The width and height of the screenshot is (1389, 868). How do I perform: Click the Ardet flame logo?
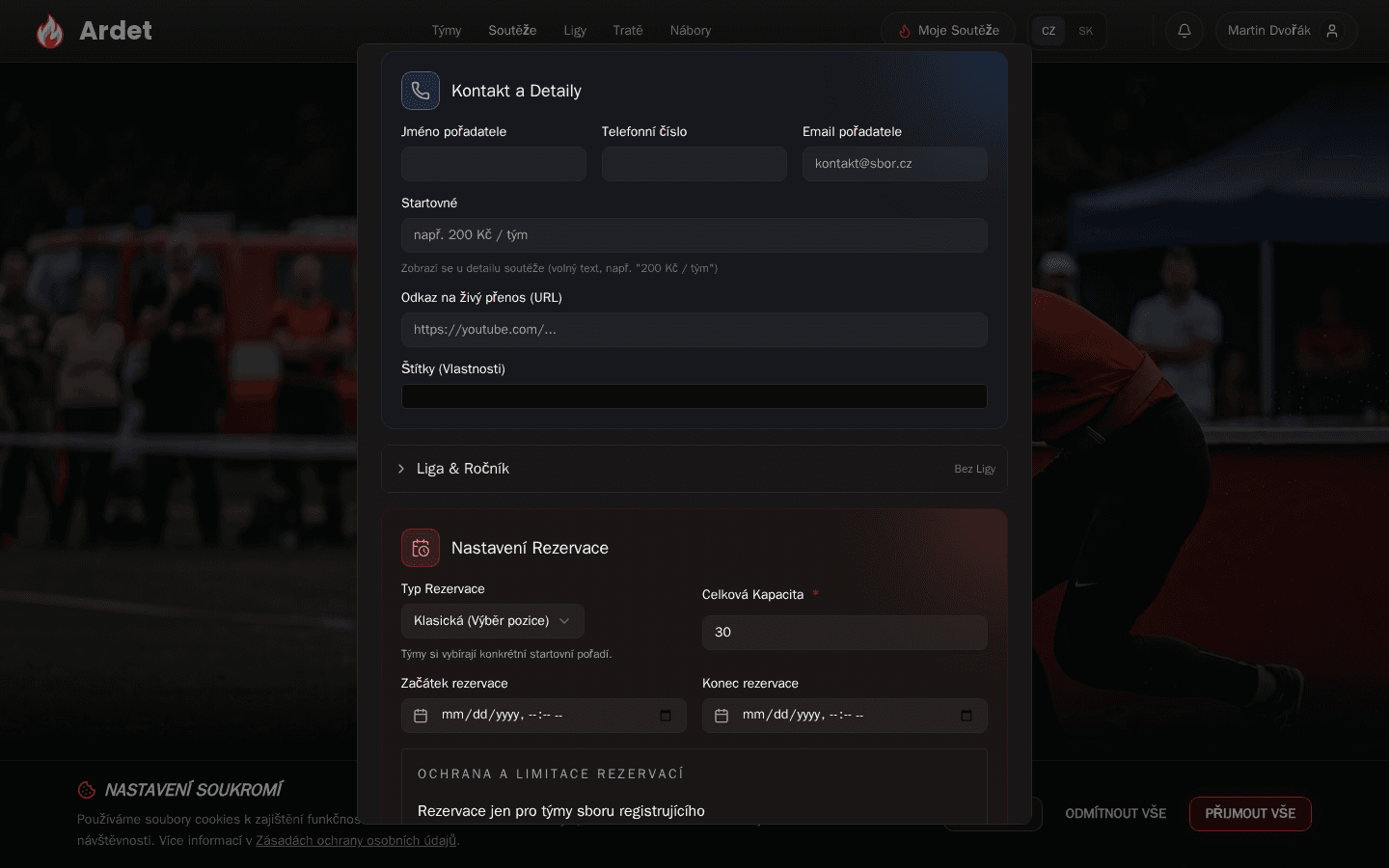[50, 31]
